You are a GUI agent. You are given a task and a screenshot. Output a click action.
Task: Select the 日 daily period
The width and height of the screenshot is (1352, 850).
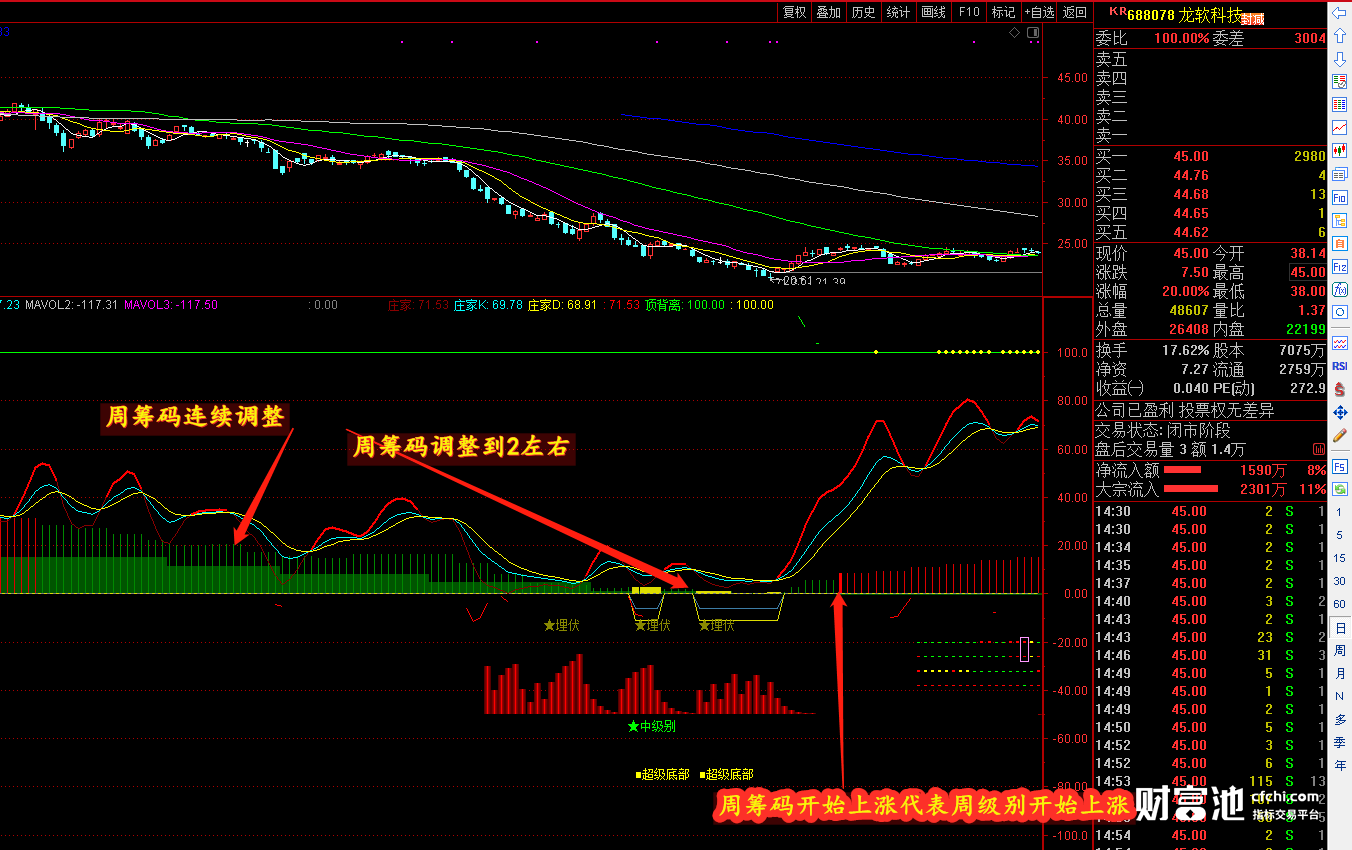[1340, 628]
